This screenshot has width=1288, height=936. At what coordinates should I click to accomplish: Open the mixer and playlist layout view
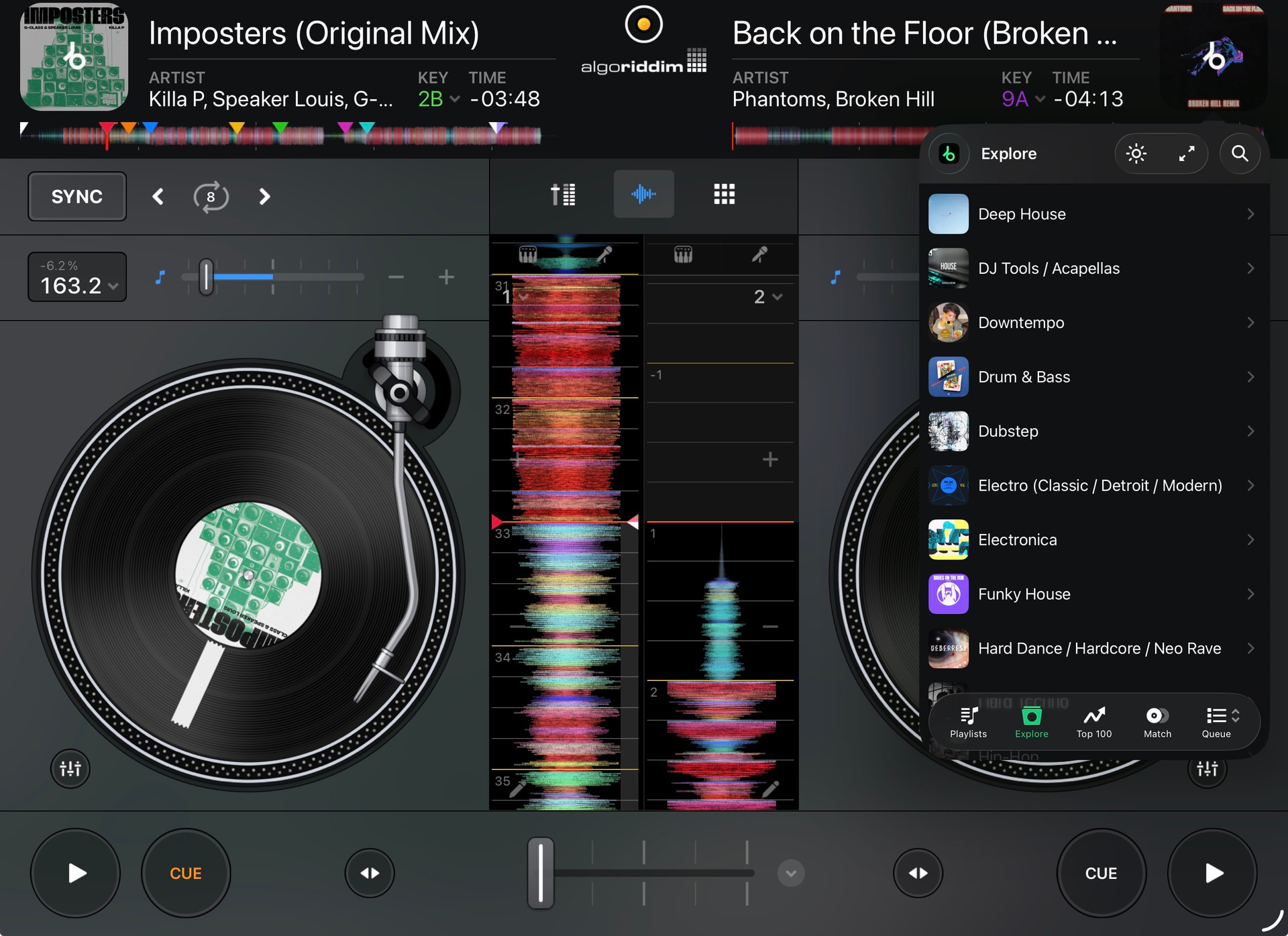click(x=563, y=195)
